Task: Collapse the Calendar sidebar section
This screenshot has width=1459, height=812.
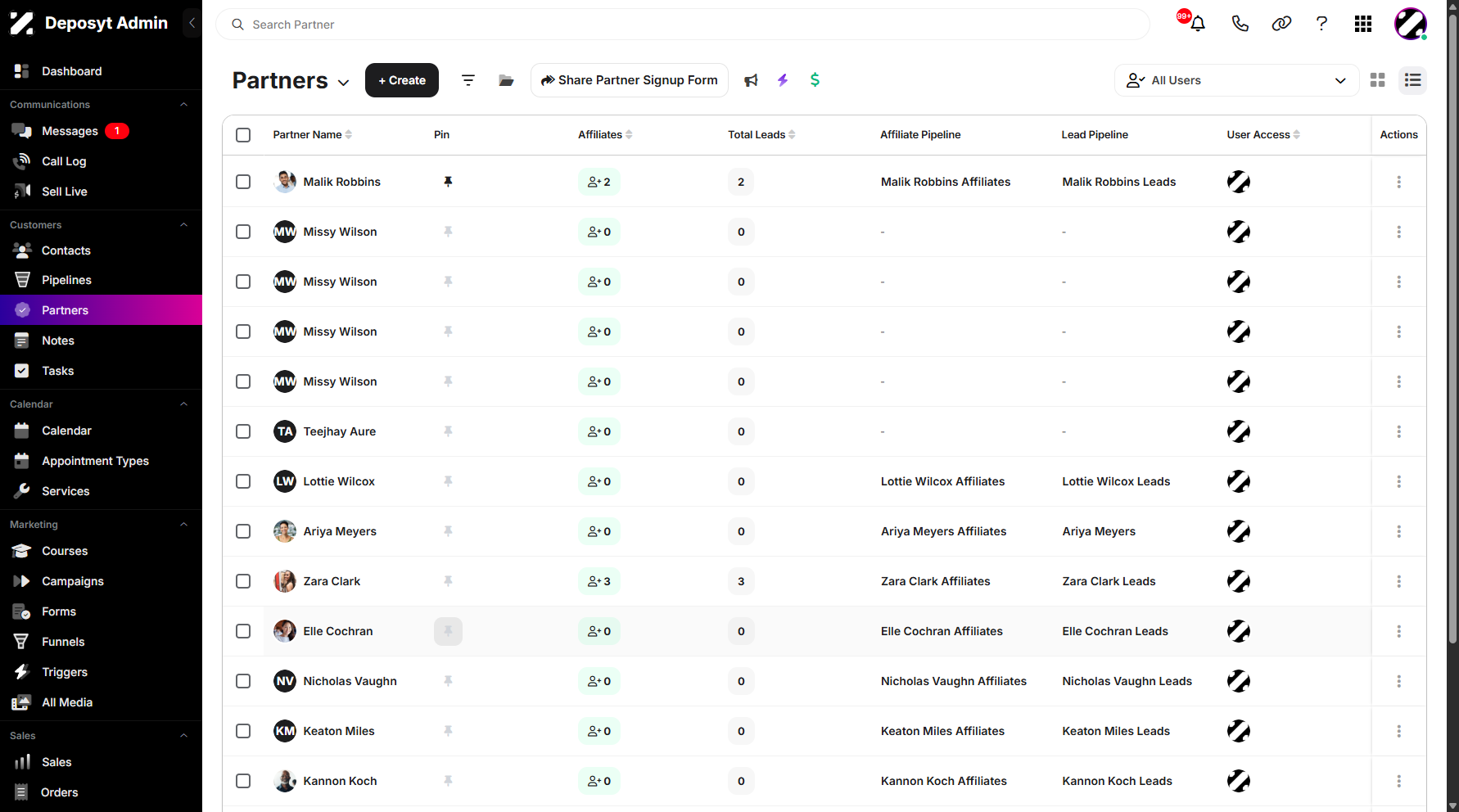Action: click(x=183, y=404)
